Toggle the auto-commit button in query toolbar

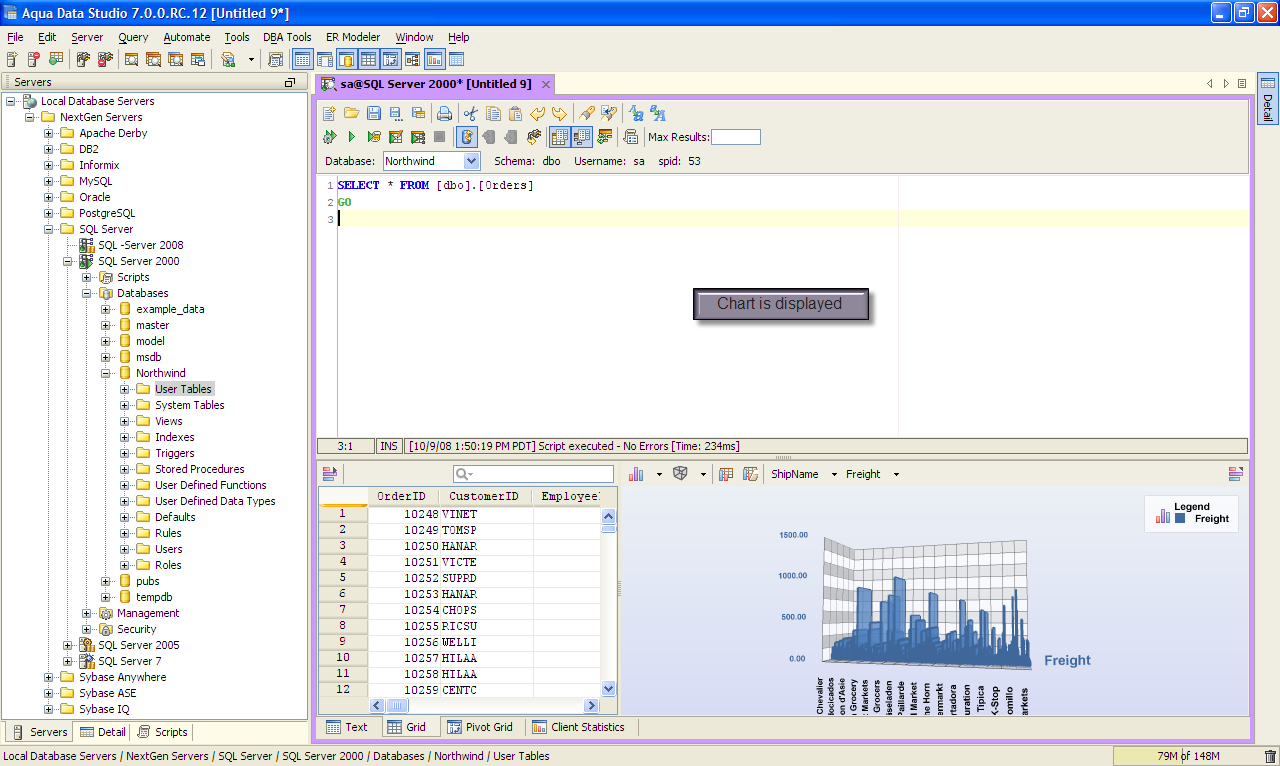[466, 137]
